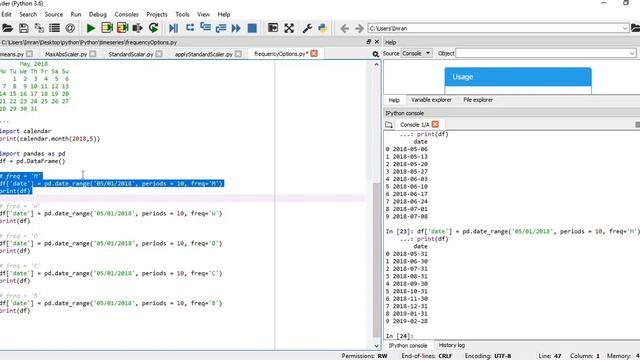The image size is (640, 360).
Task: Open the View menu
Action: pyautogui.click(x=203, y=14)
